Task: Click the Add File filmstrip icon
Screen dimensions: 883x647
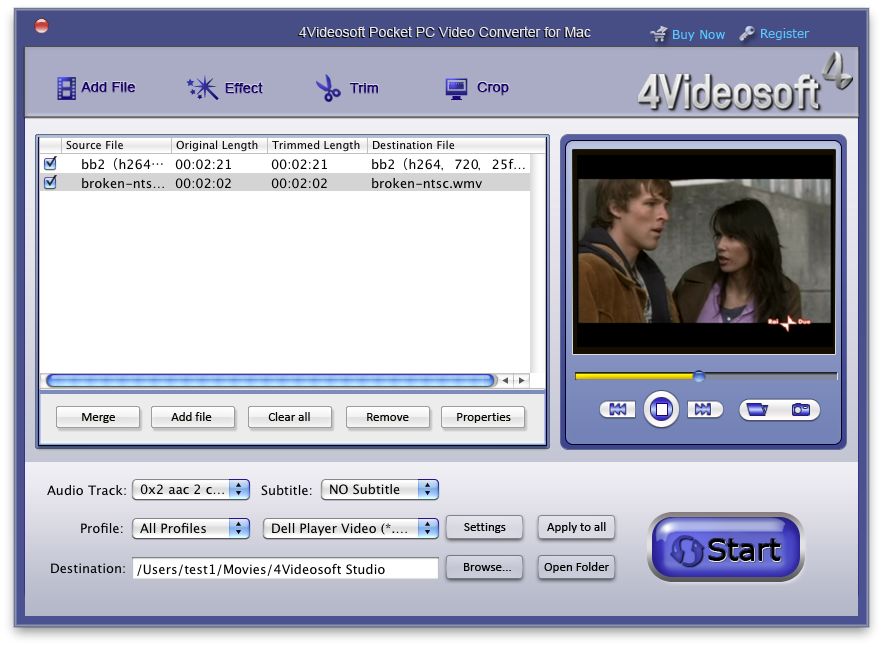Action: [x=66, y=88]
